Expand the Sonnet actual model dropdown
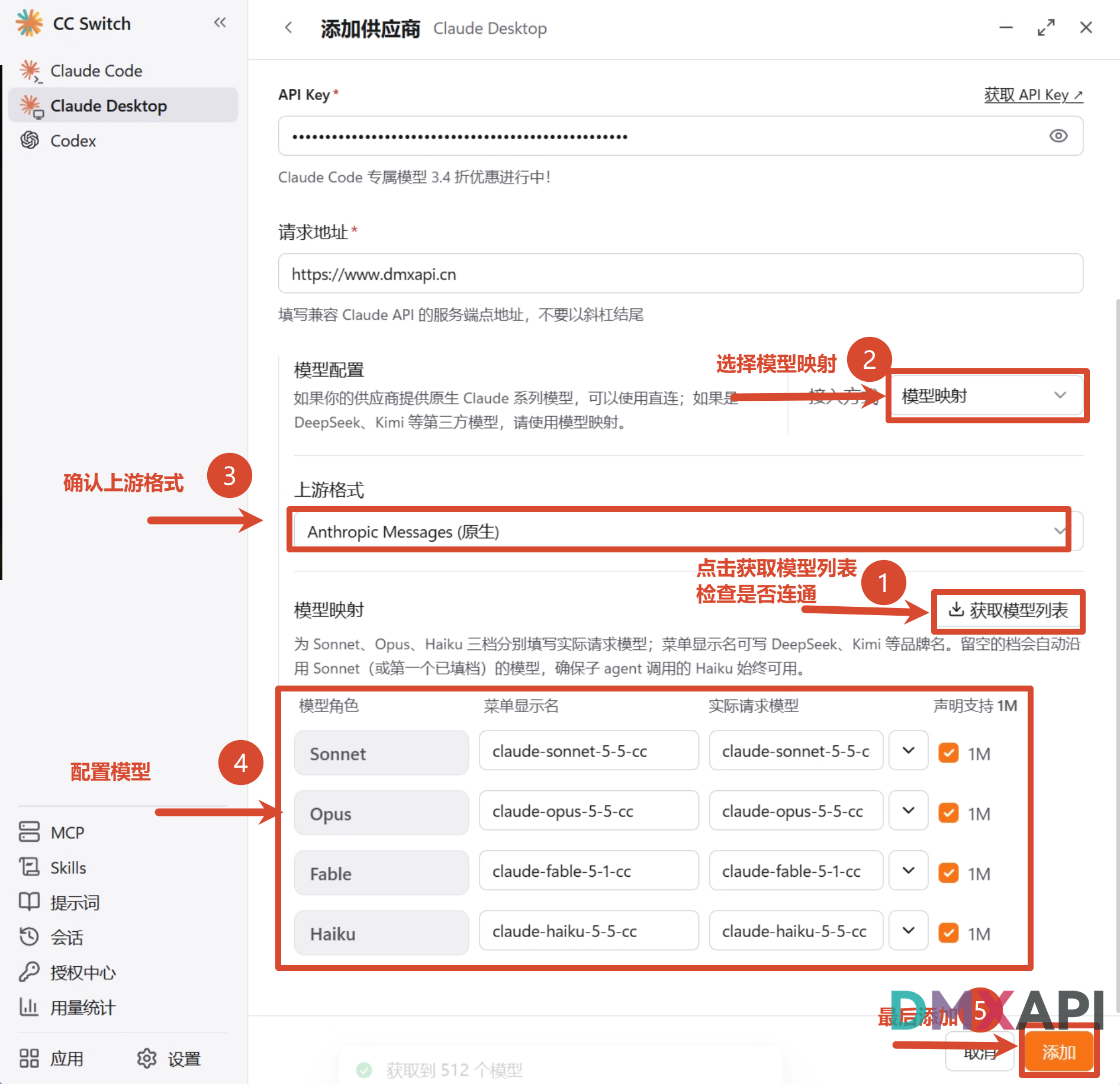The width and height of the screenshot is (1120, 1084). [x=909, y=751]
